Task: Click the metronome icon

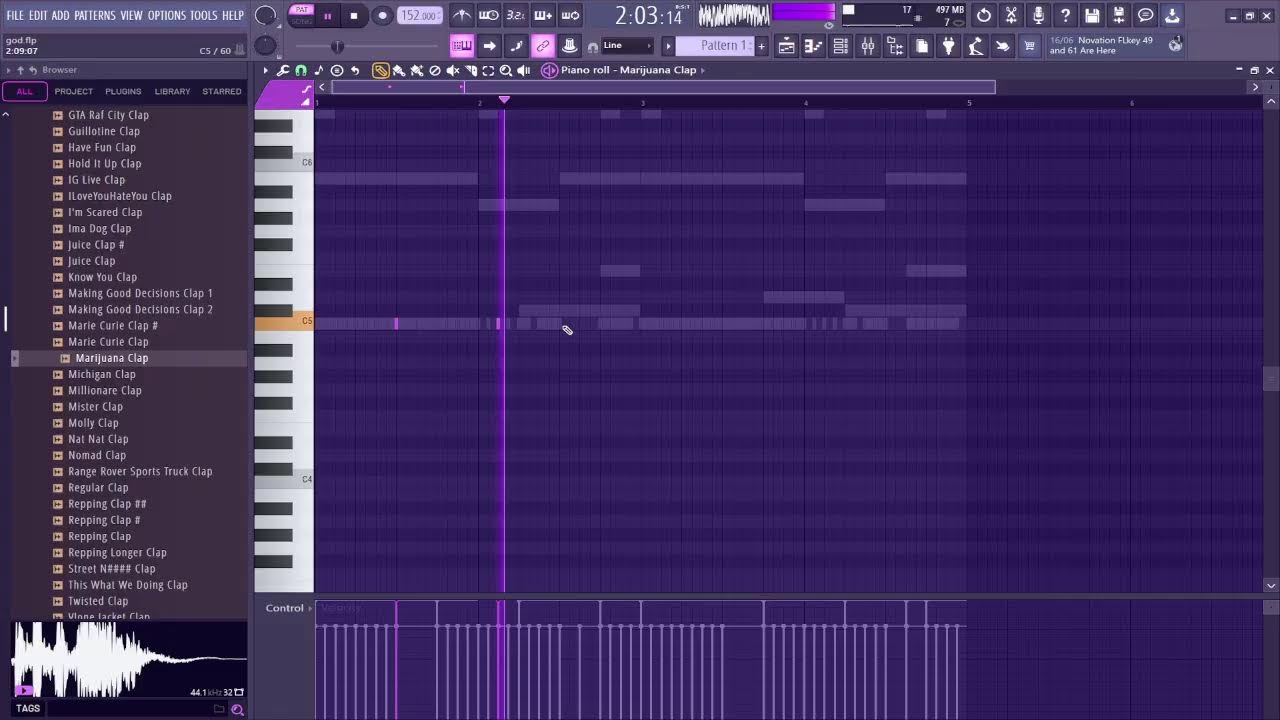Action: [461, 15]
